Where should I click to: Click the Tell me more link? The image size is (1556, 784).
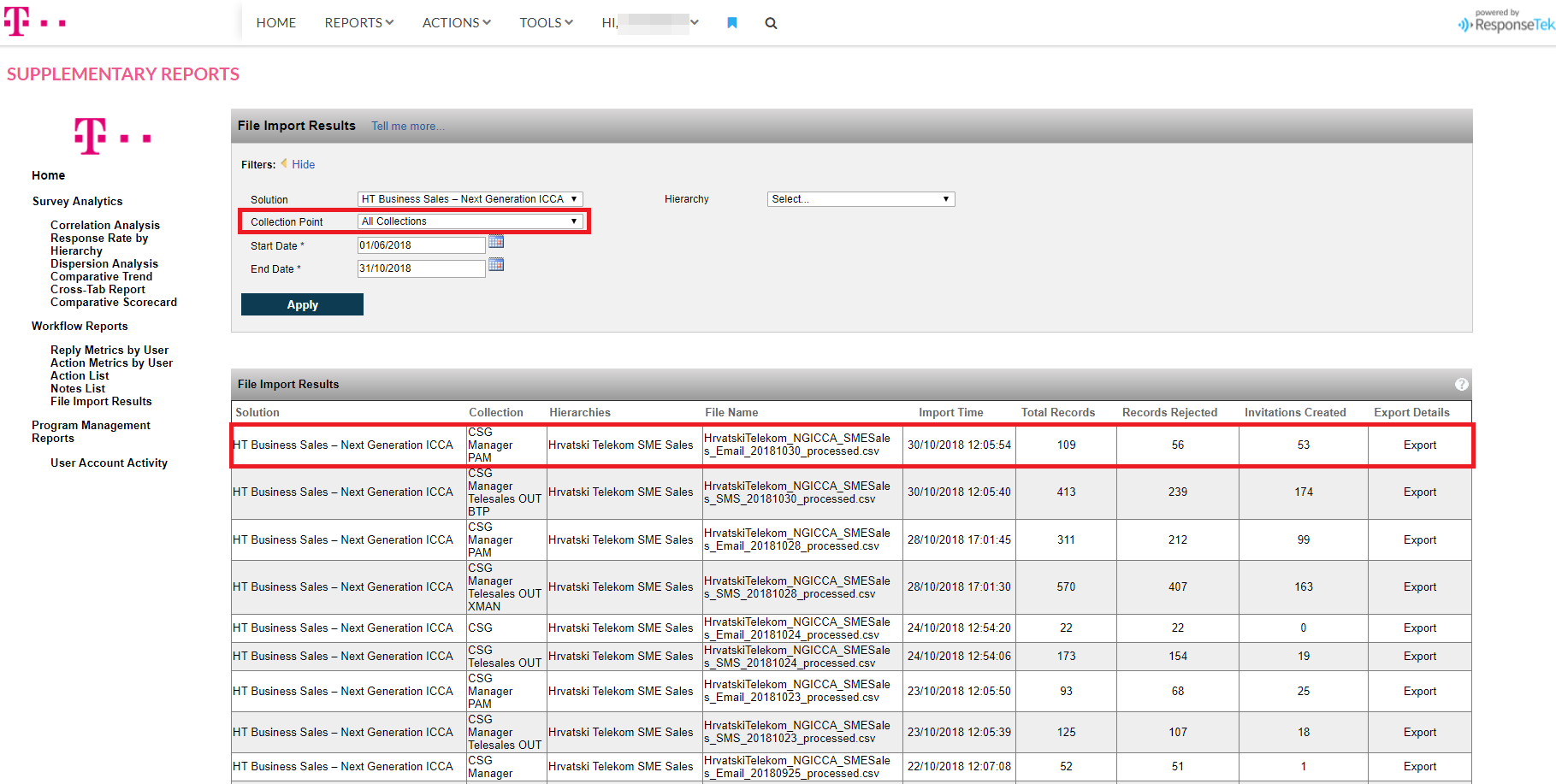[407, 127]
